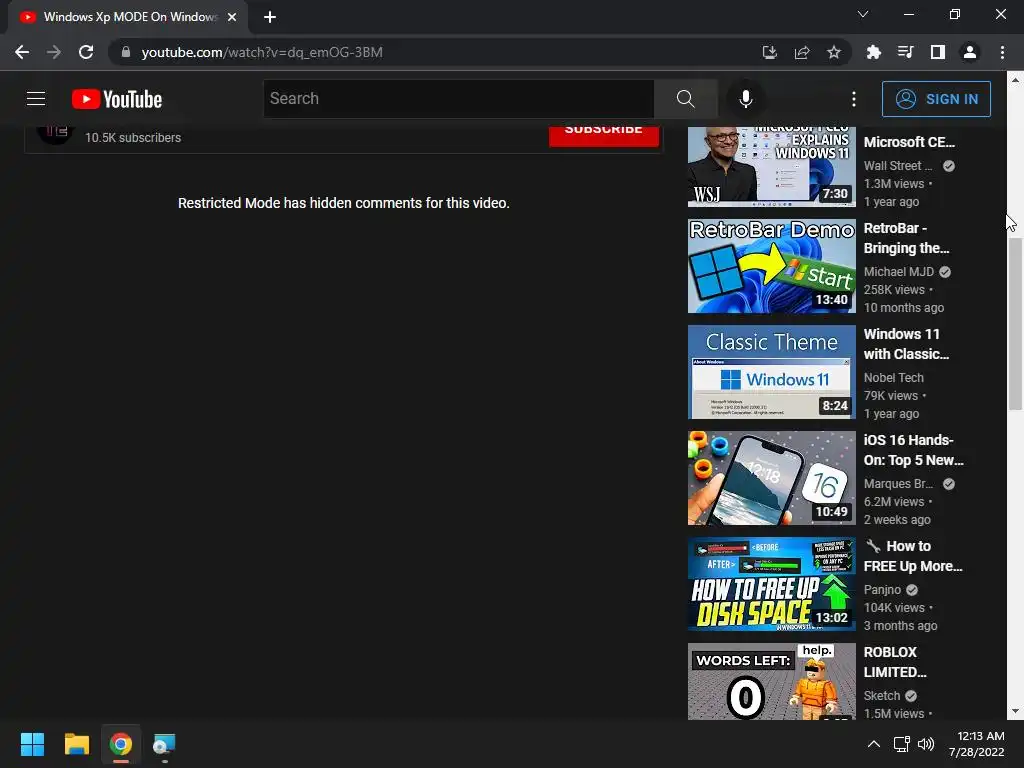Click channel name 'Panjno'
This screenshot has width=1024, height=768.
[882, 590]
